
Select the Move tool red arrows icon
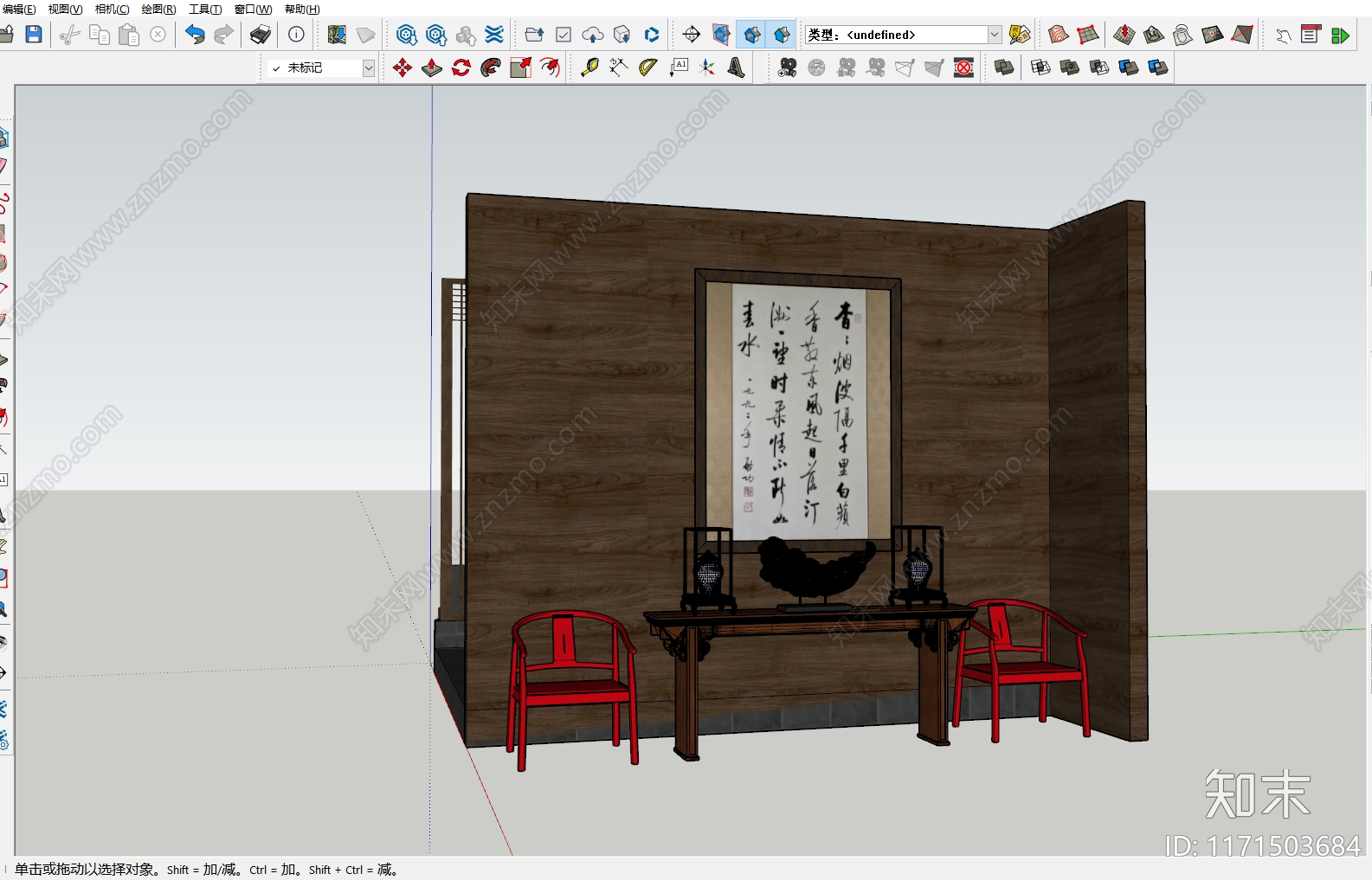point(403,67)
